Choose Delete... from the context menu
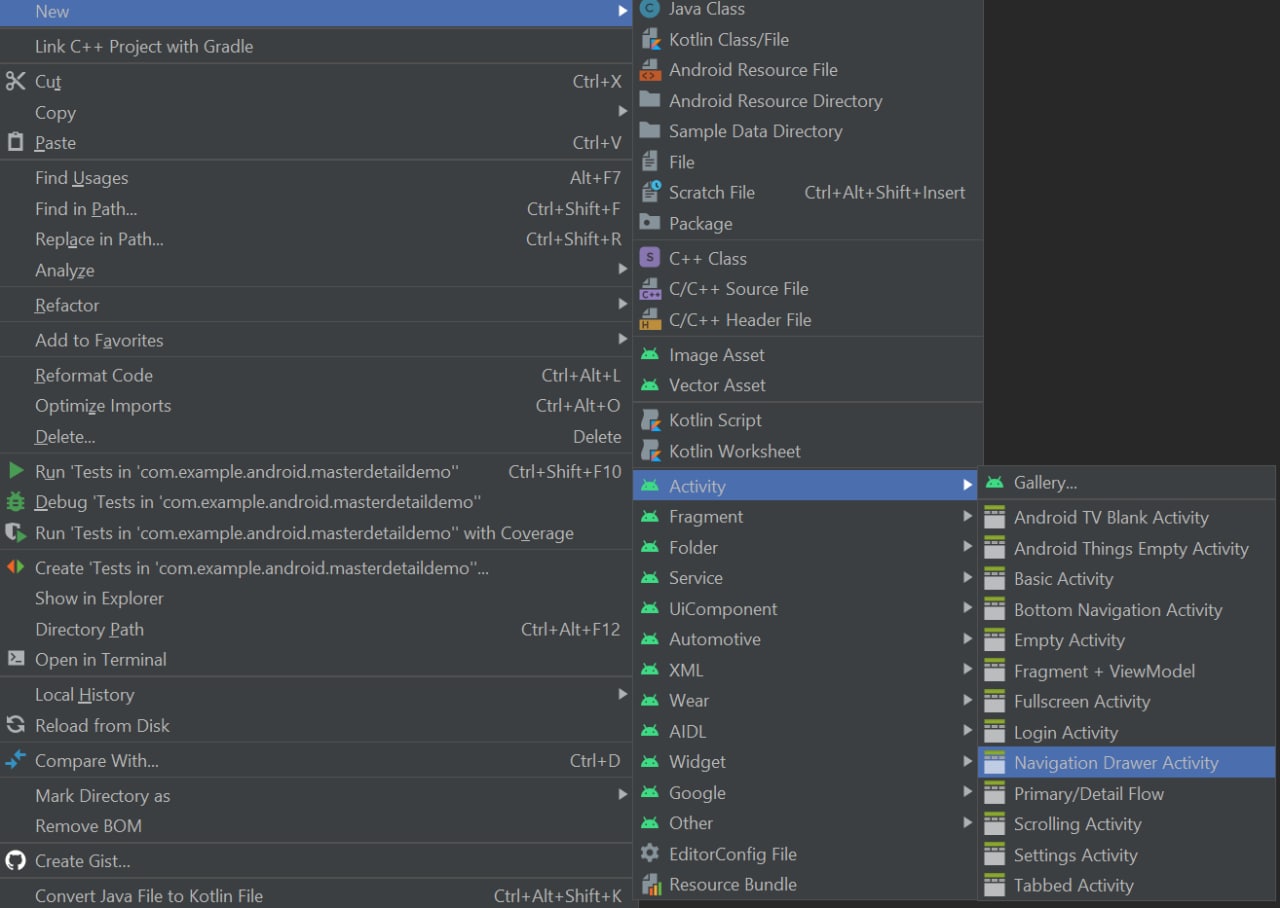 [x=316, y=436]
